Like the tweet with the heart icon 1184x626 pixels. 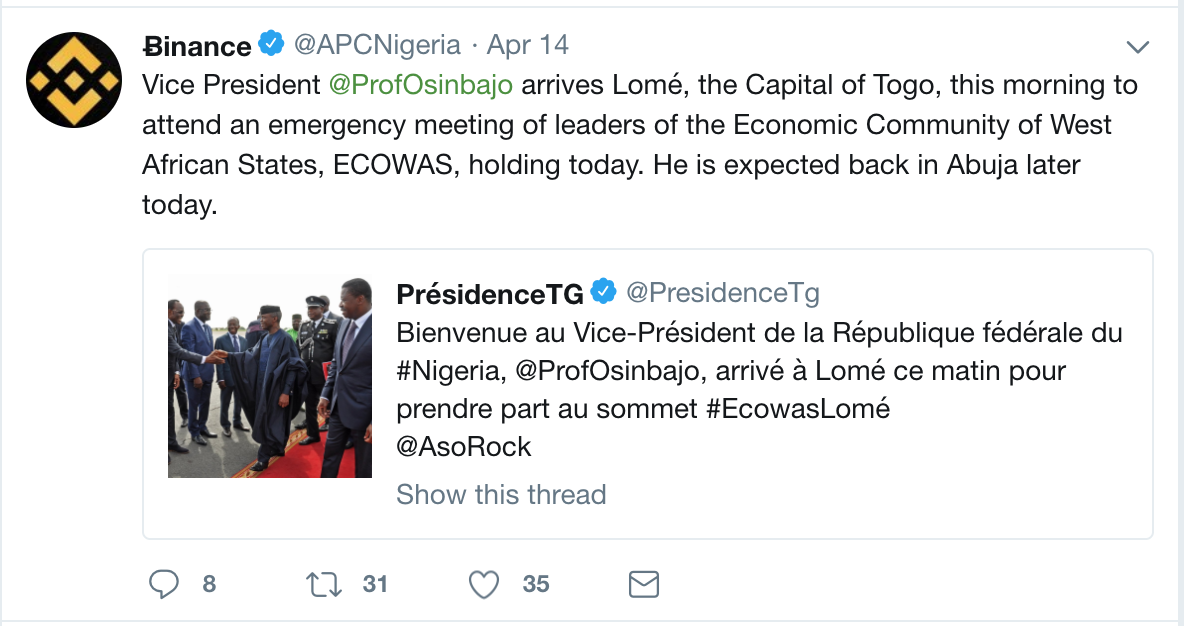484,583
